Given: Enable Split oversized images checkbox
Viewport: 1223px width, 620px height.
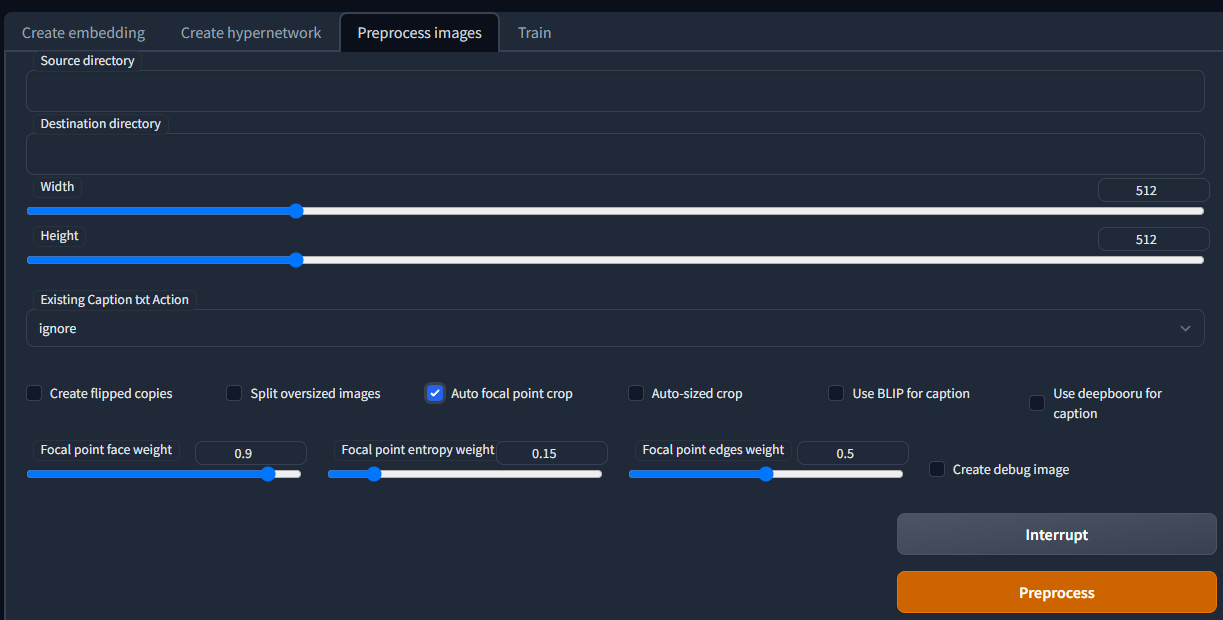Looking at the screenshot, I should click(235, 393).
